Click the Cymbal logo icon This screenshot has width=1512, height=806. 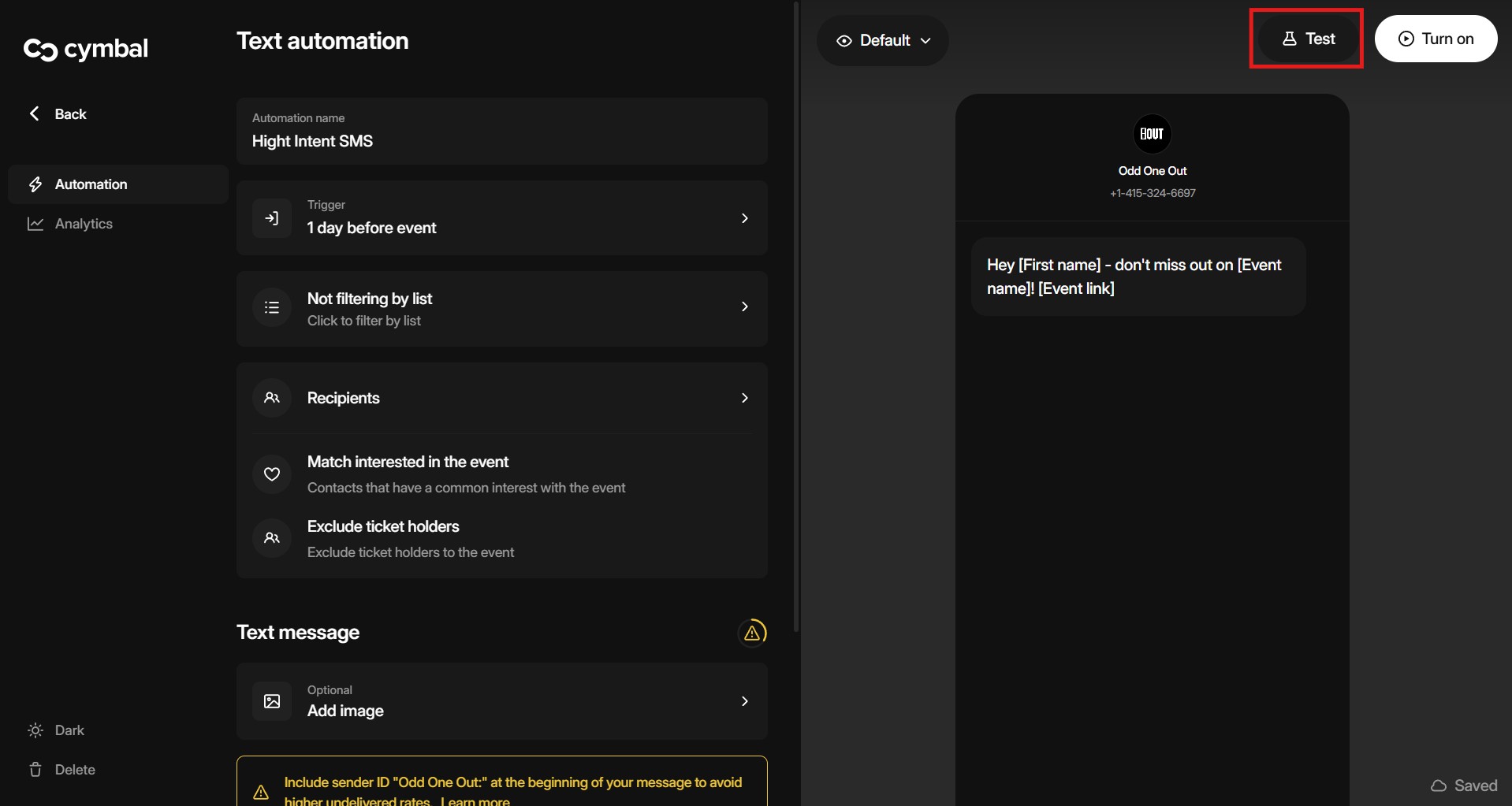40,50
